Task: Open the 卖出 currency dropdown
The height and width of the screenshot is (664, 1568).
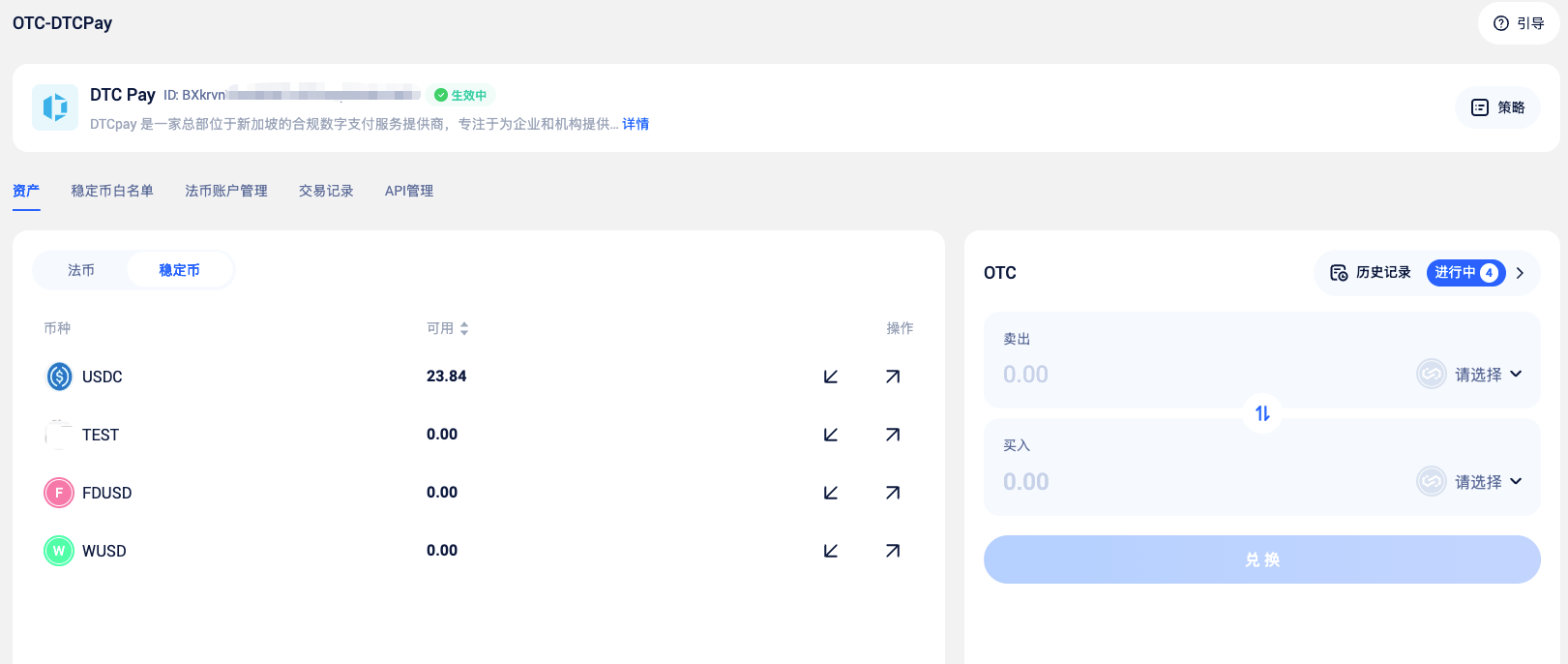Action: (x=1470, y=375)
